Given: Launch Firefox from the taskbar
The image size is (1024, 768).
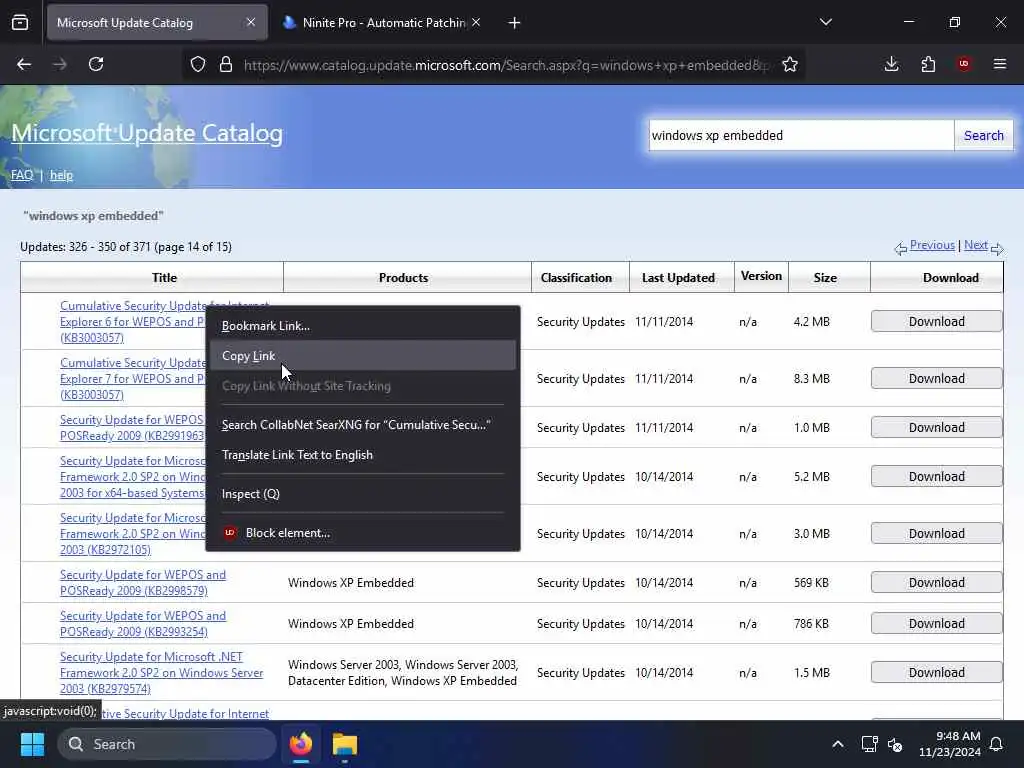Looking at the screenshot, I should coord(301,744).
